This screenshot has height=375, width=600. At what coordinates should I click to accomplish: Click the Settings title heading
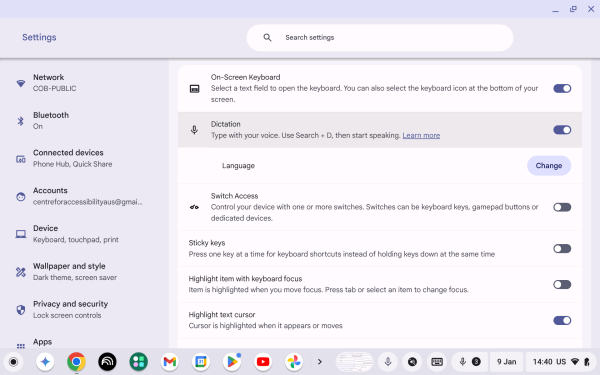tap(39, 37)
